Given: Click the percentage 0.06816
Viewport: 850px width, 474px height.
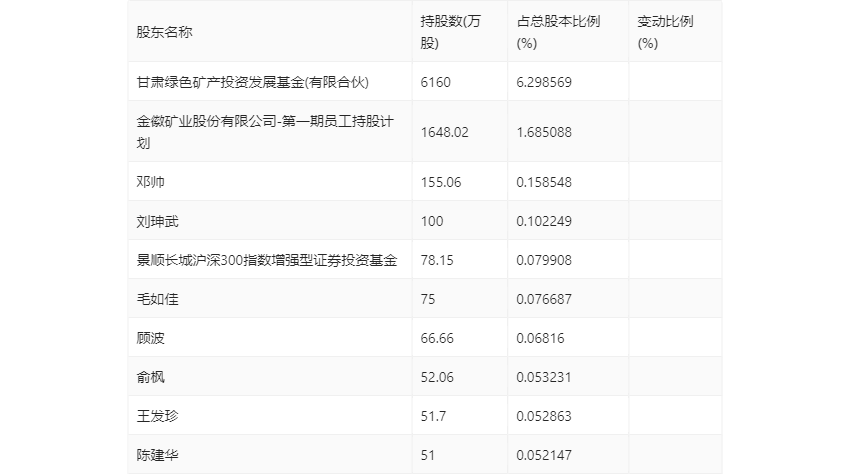Looking at the screenshot, I should [540, 338].
